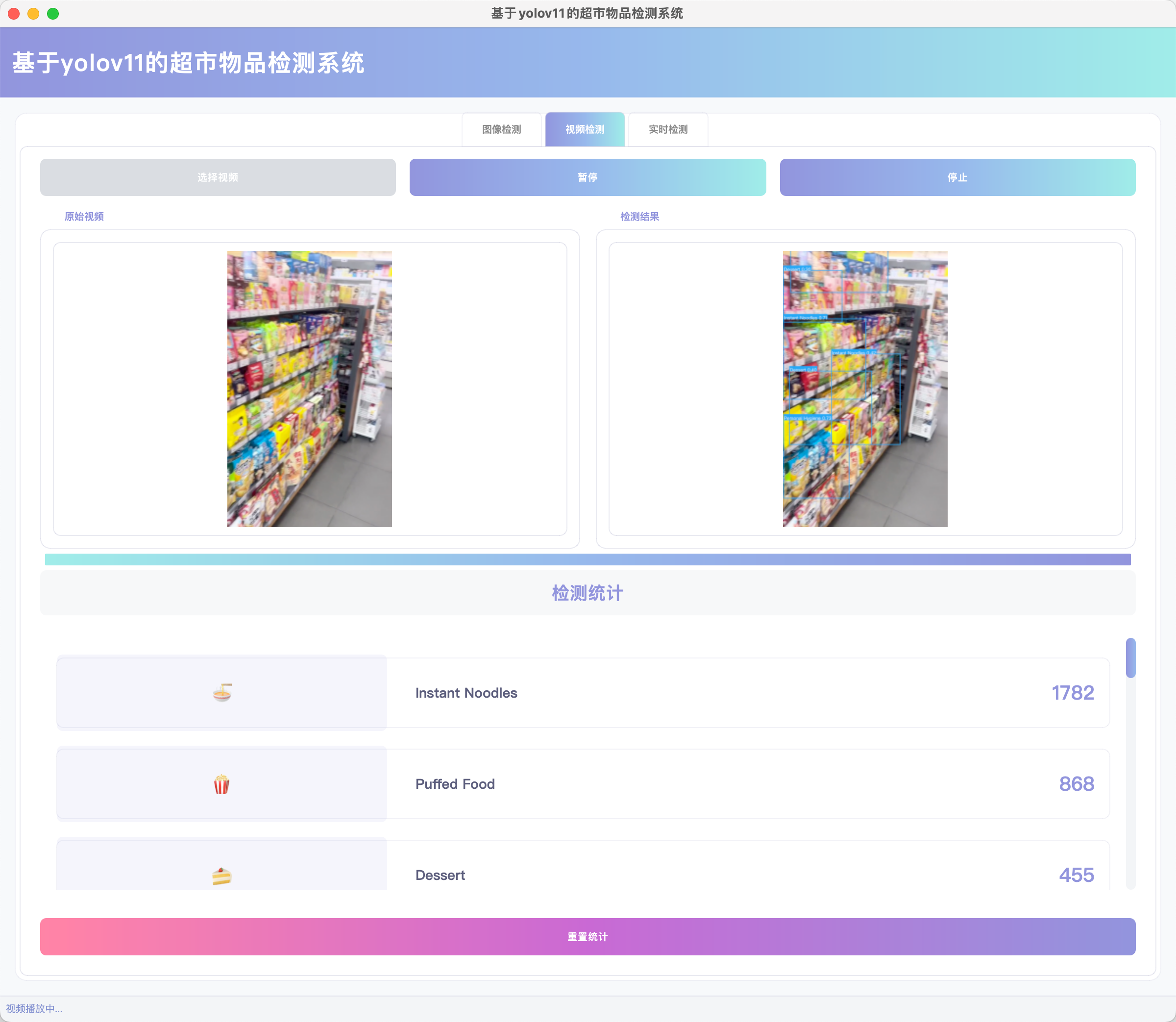
Task: Click the 检测统计 section header
Action: 588,593
